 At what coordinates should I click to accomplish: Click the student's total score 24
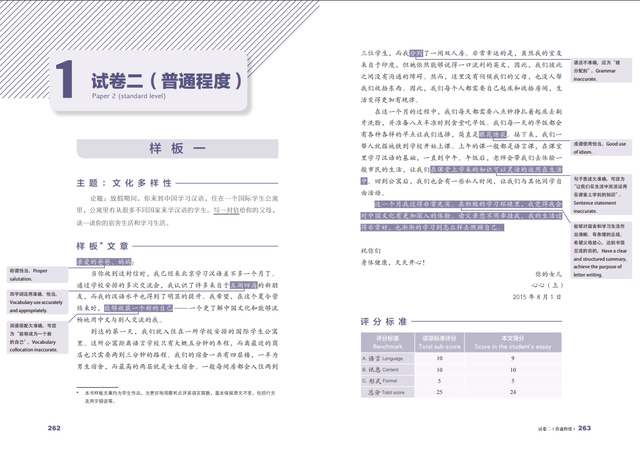click(513, 392)
